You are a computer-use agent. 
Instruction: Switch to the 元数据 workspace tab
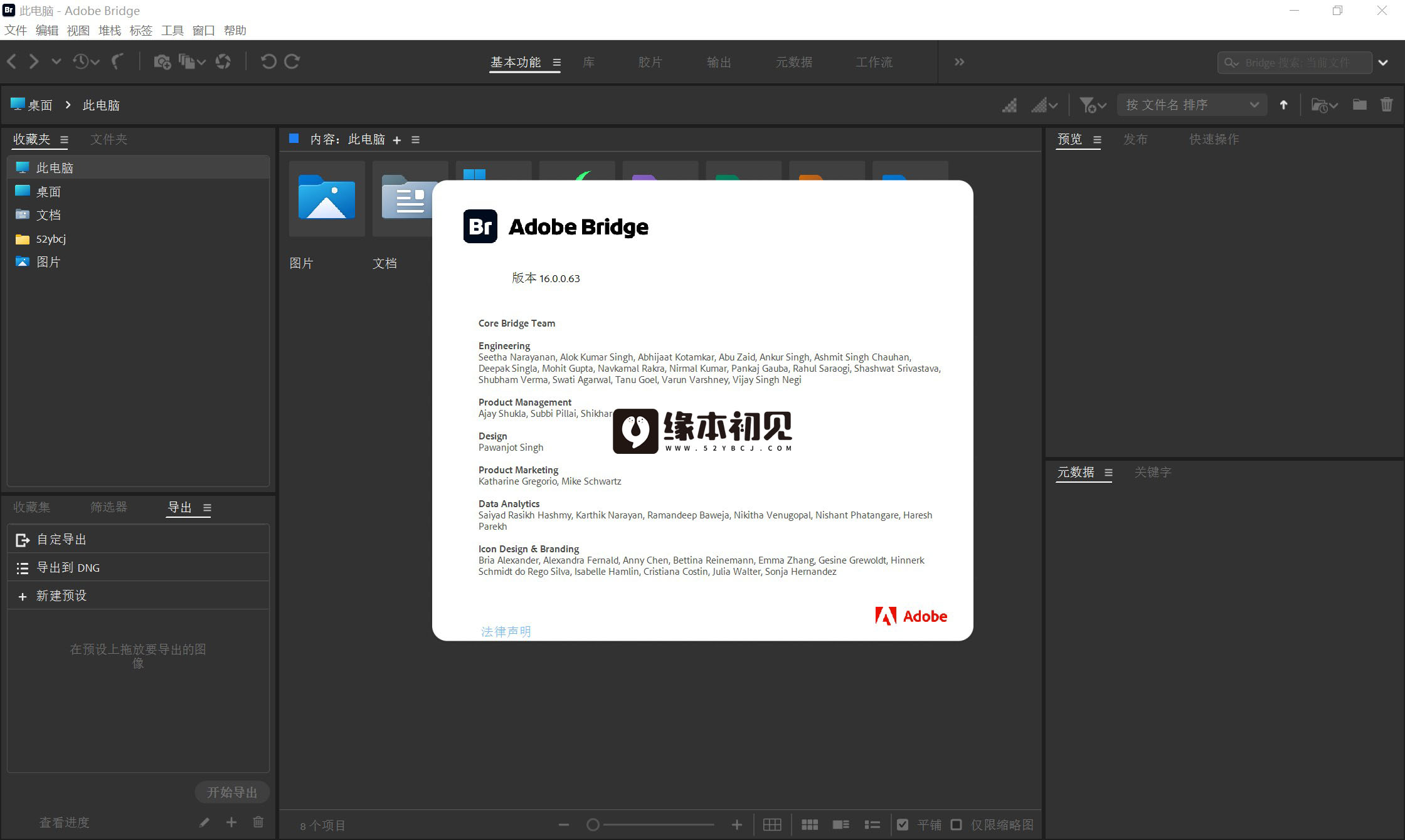click(794, 62)
